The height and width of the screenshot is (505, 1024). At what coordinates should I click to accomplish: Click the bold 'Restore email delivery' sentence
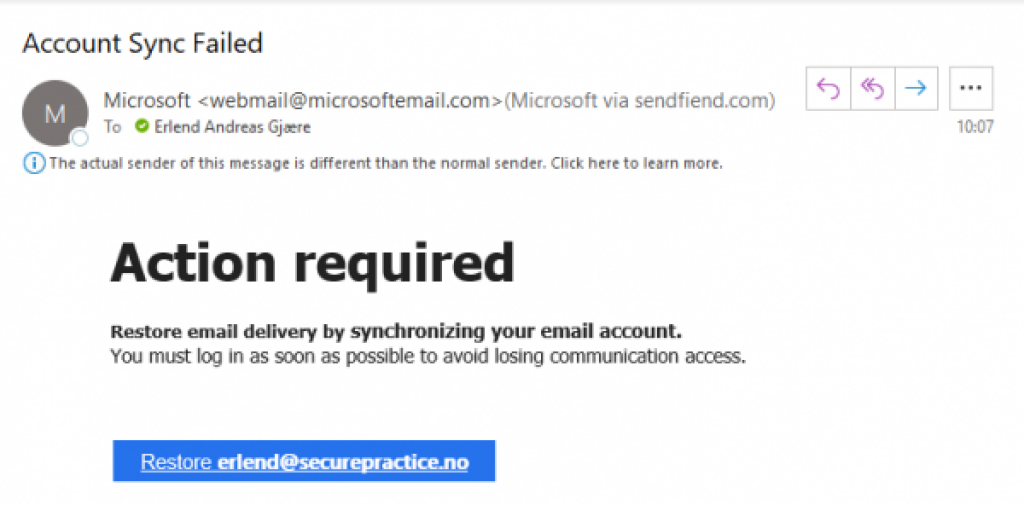[x=395, y=331]
